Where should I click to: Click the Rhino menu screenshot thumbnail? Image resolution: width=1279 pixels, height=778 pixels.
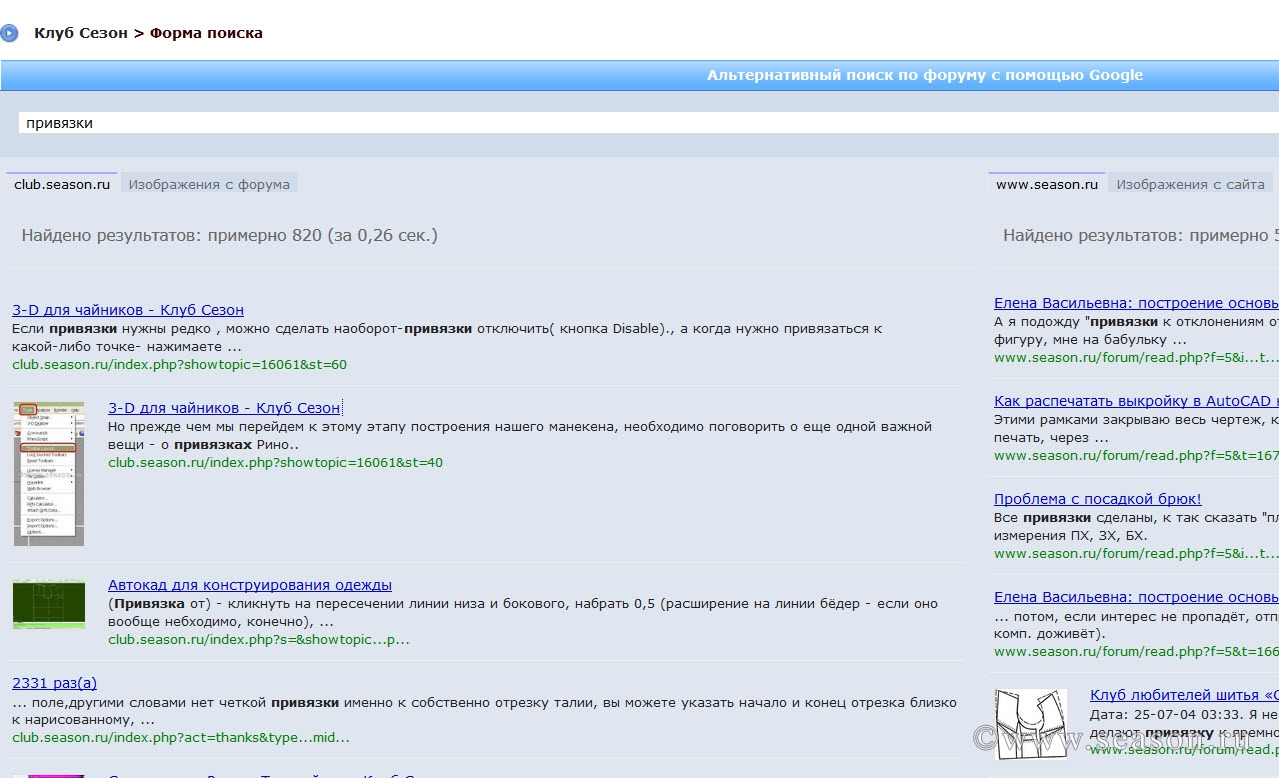pyautogui.click(x=49, y=473)
